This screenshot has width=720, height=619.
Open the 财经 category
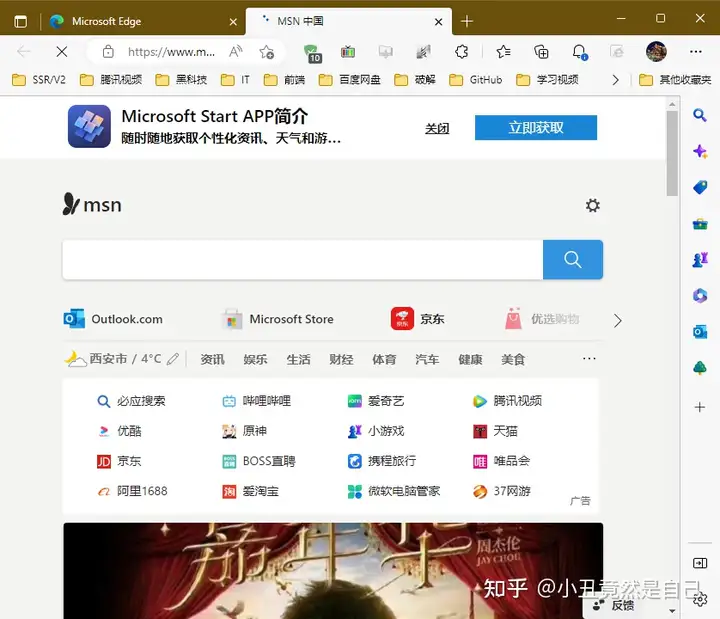point(341,359)
